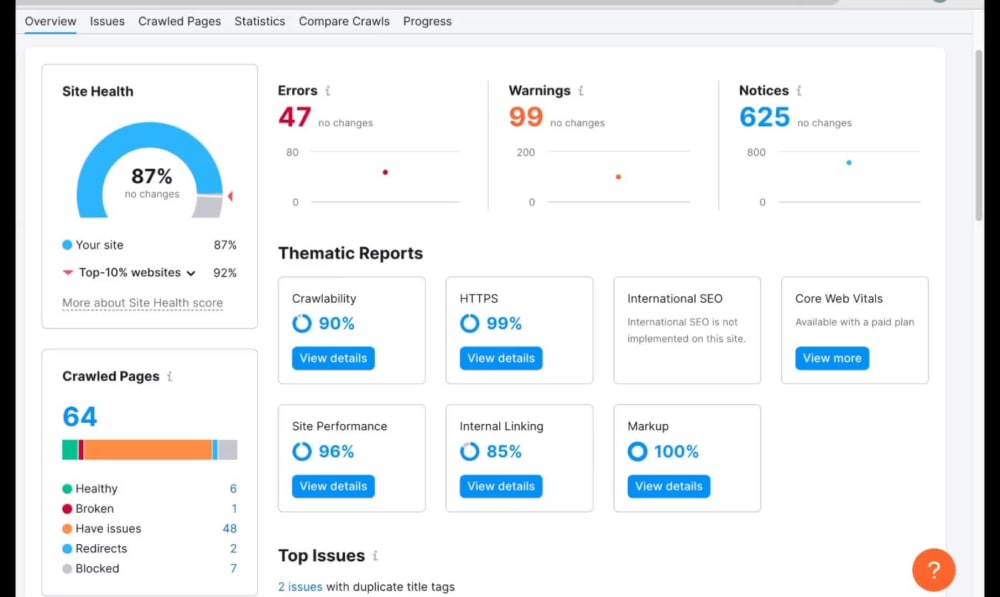Click the Broken pages count 1
The height and width of the screenshot is (597, 1000).
[234, 508]
